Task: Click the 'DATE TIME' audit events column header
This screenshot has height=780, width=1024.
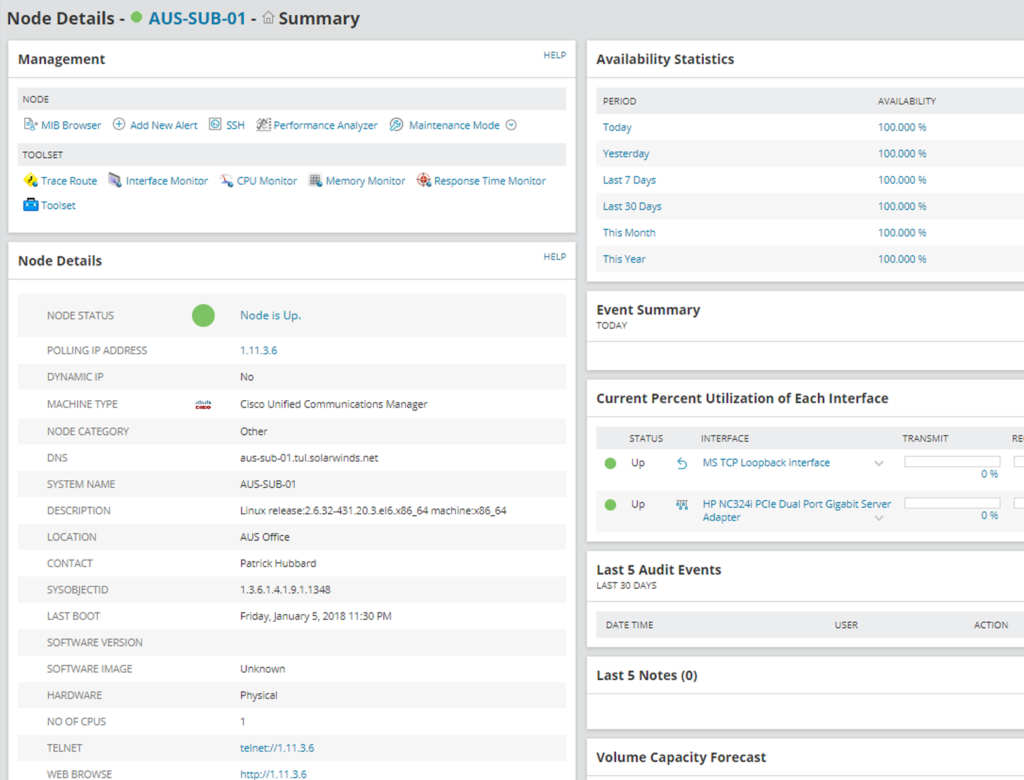Action: tap(629, 625)
